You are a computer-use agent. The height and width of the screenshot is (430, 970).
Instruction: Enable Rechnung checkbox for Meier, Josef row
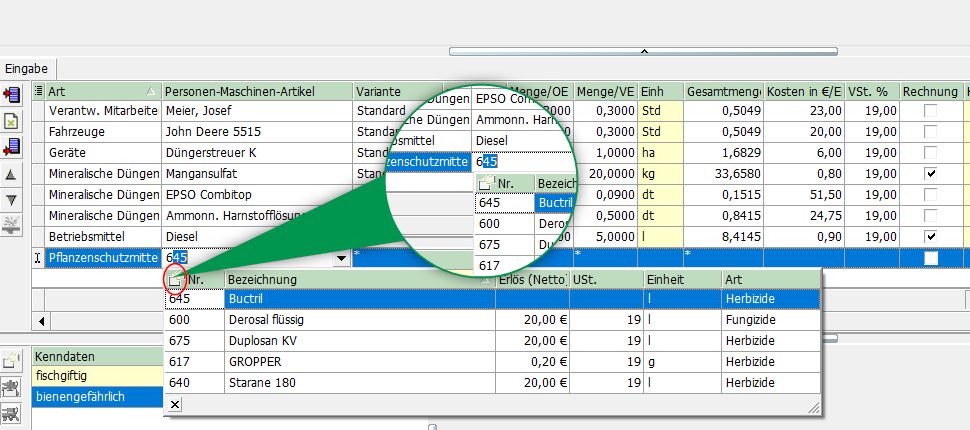[931, 111]
